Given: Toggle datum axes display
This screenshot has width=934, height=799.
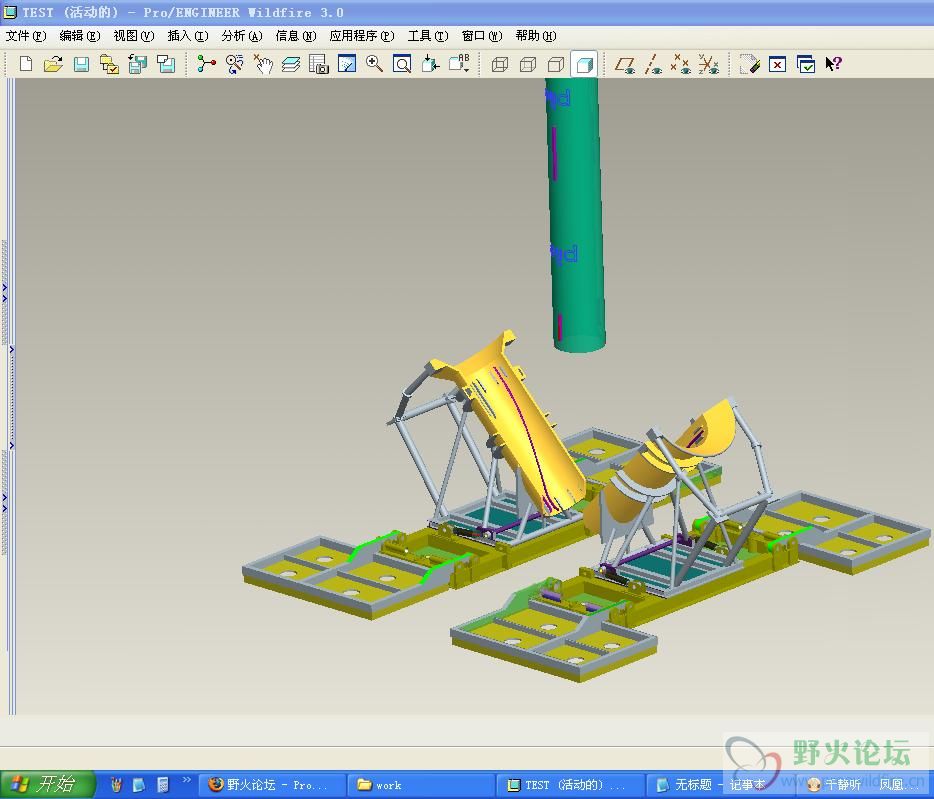Looking at the screenshot, I should coord(653,64).
